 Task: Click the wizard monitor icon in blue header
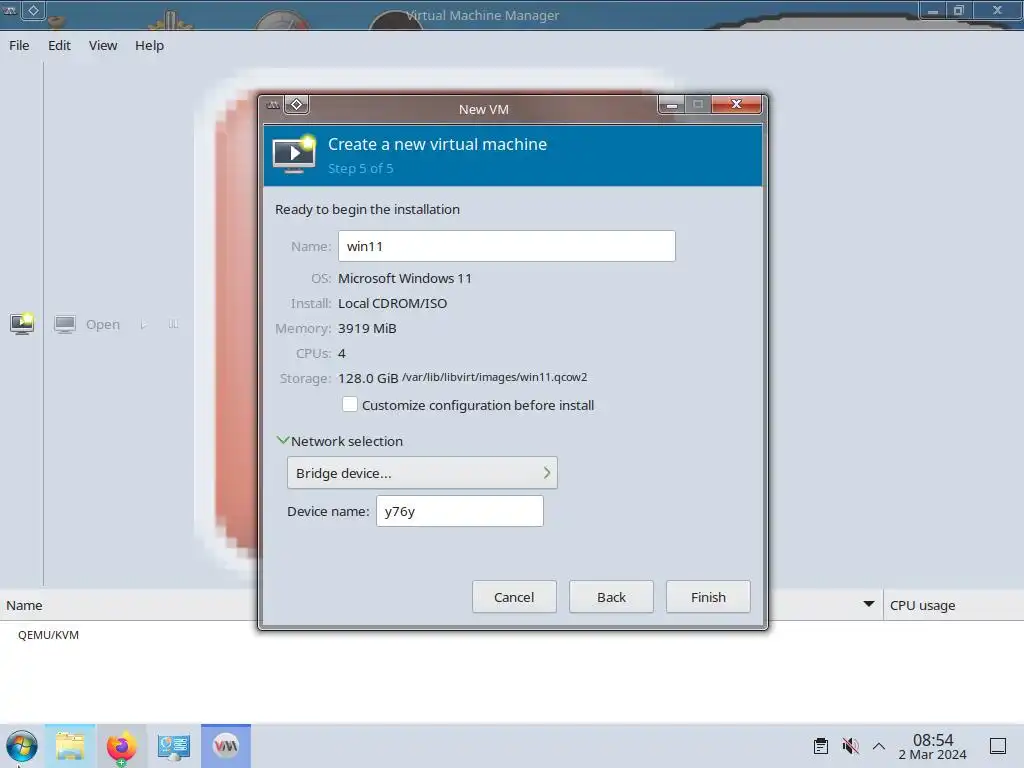point(294,155)
